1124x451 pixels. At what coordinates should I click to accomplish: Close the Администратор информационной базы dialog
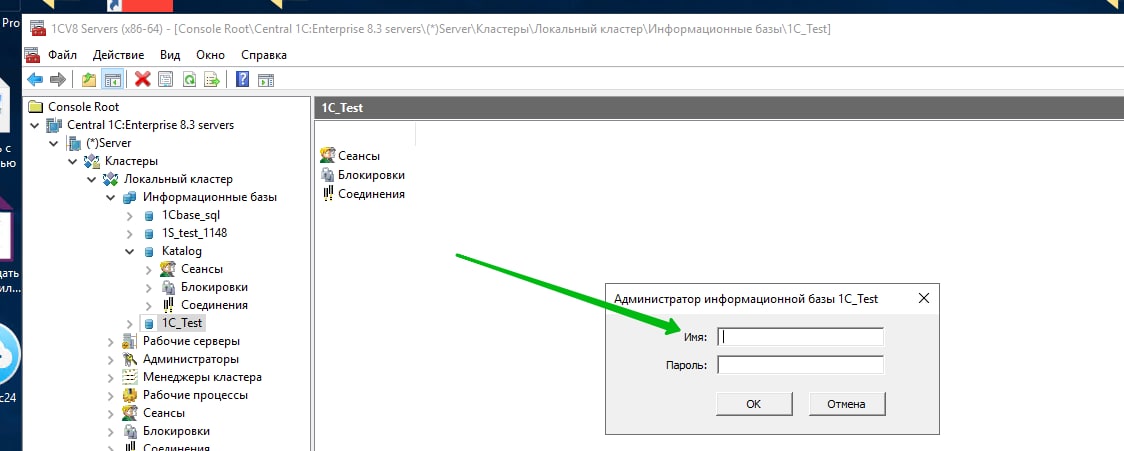pyautogui.click(x=923, y=298)
